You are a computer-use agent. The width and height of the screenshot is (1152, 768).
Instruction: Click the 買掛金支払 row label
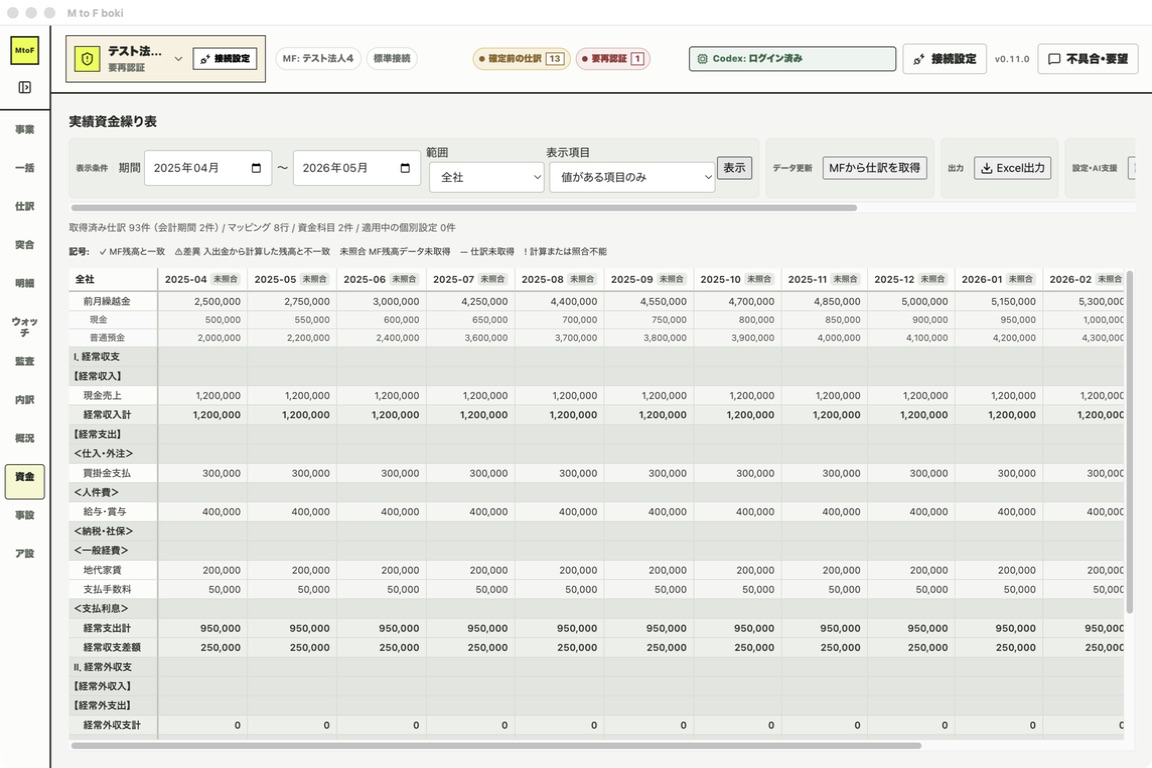[107, 473]
